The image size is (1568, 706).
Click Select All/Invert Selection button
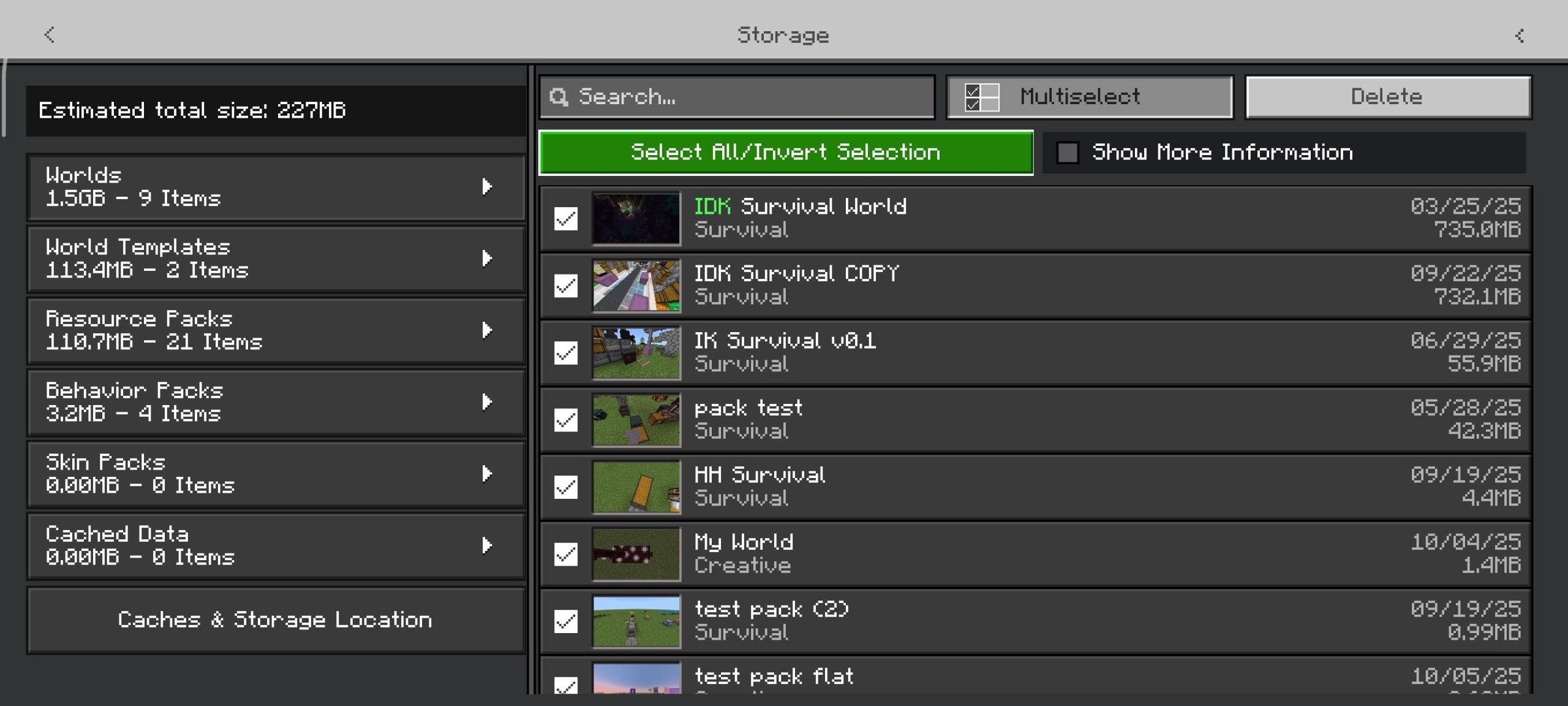click(786, 153)
